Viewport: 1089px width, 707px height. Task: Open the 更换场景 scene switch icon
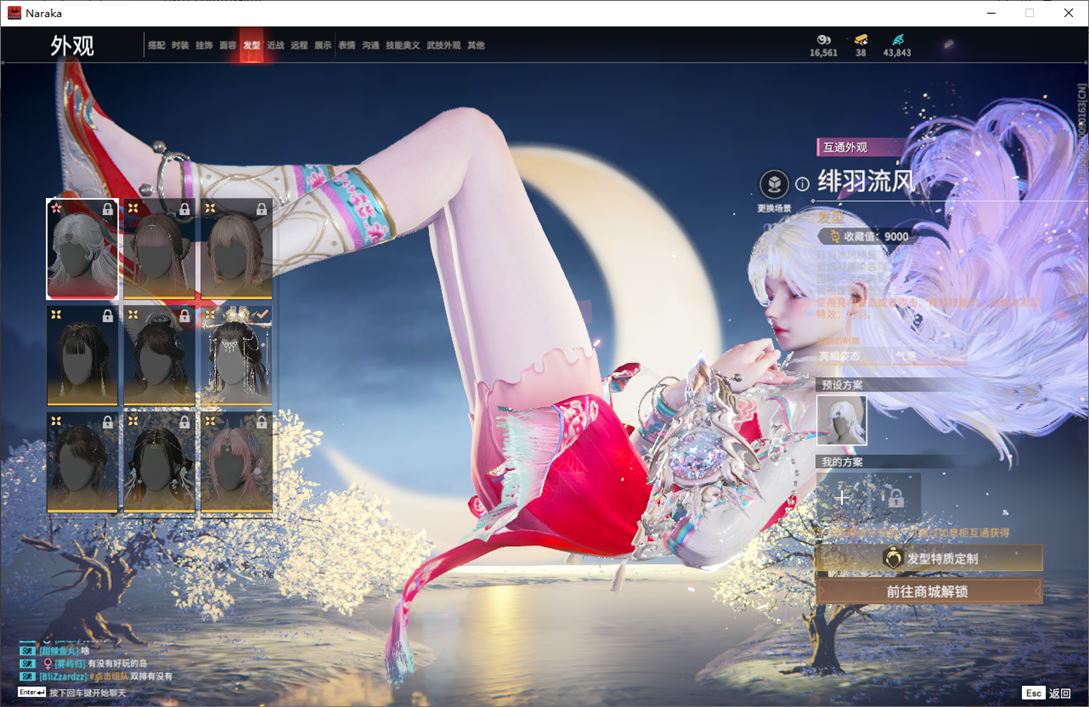[774, 185]
